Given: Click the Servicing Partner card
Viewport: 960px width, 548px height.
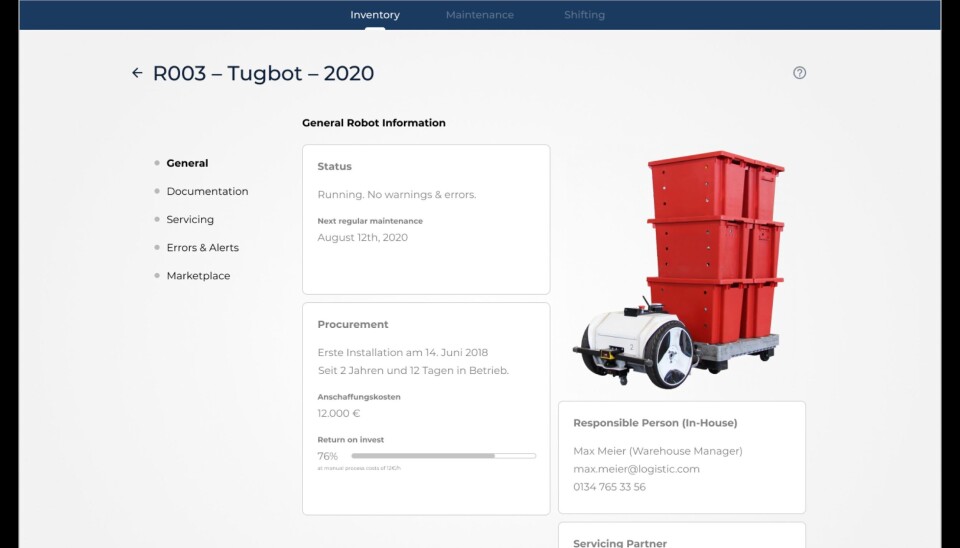Looking at the screenshot, I should tap(681, 538).
